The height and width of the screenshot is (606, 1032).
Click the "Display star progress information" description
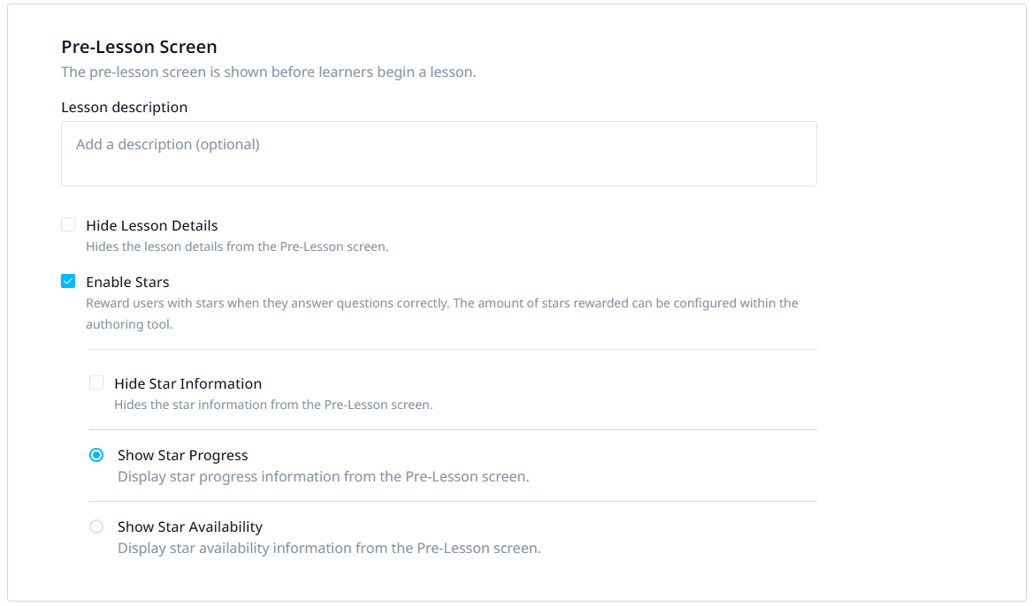[323, 477]
